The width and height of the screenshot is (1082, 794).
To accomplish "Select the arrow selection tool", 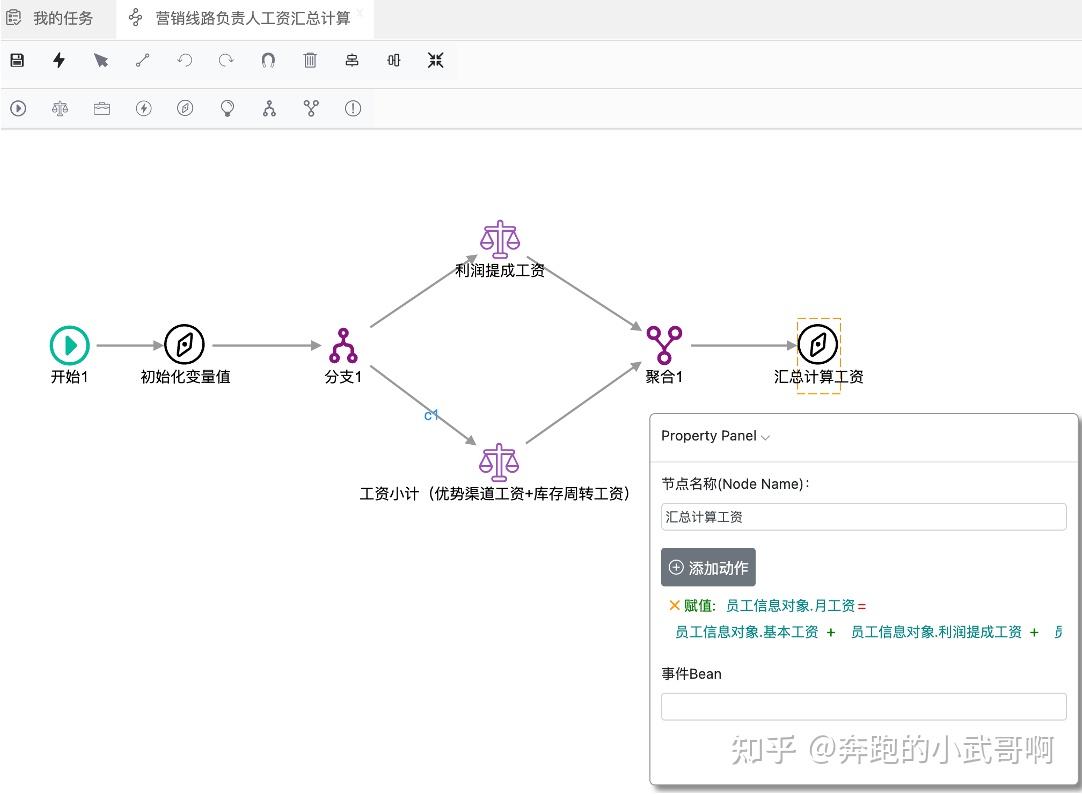I will click(x=101, y=60).
